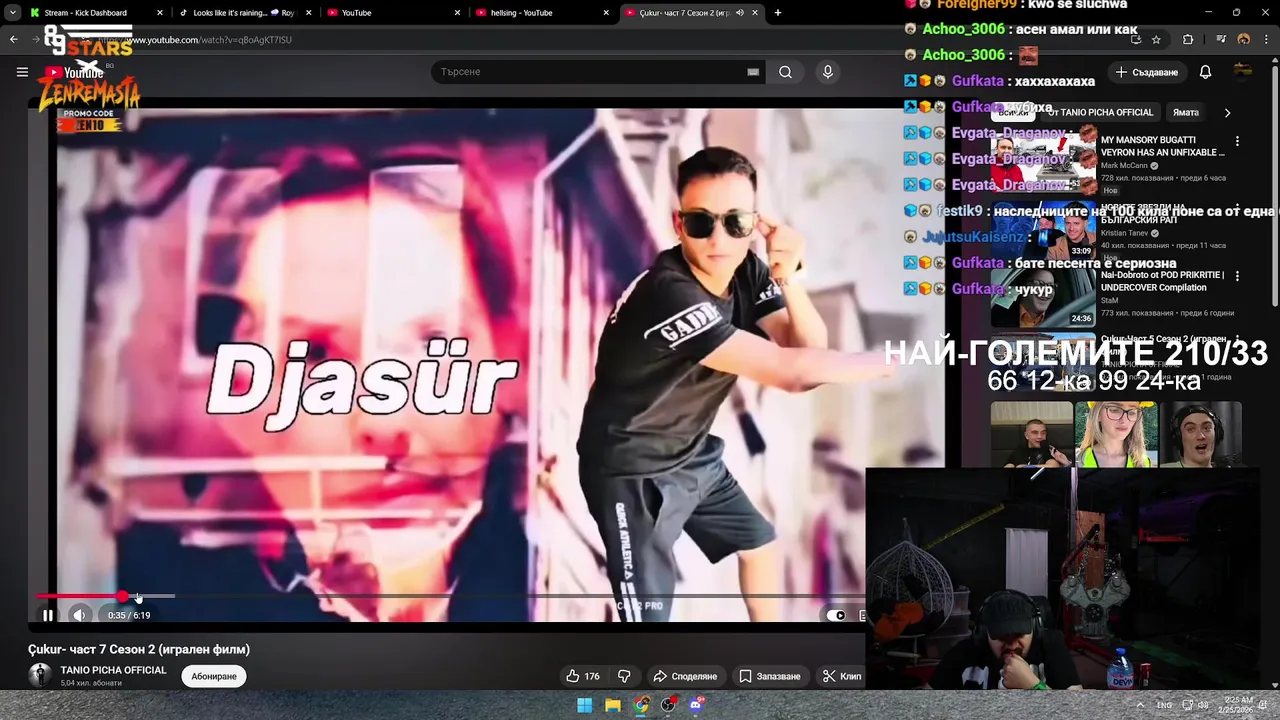Viewport: 1280px width, 720px height.
Task: Click the Mark McCann channel name
Action: coord(1124,165)
